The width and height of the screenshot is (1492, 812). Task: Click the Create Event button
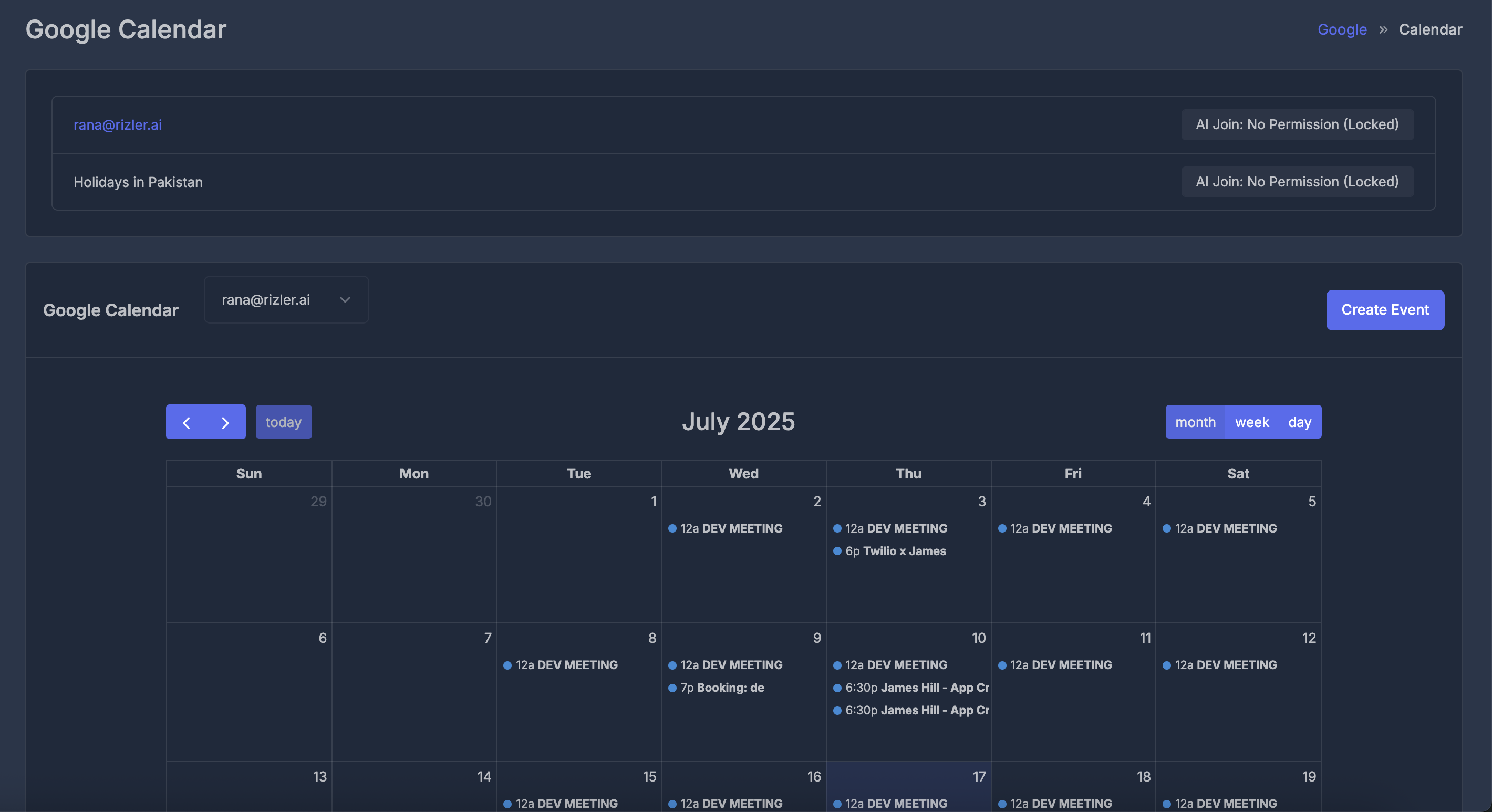[x=1384, y=310]
